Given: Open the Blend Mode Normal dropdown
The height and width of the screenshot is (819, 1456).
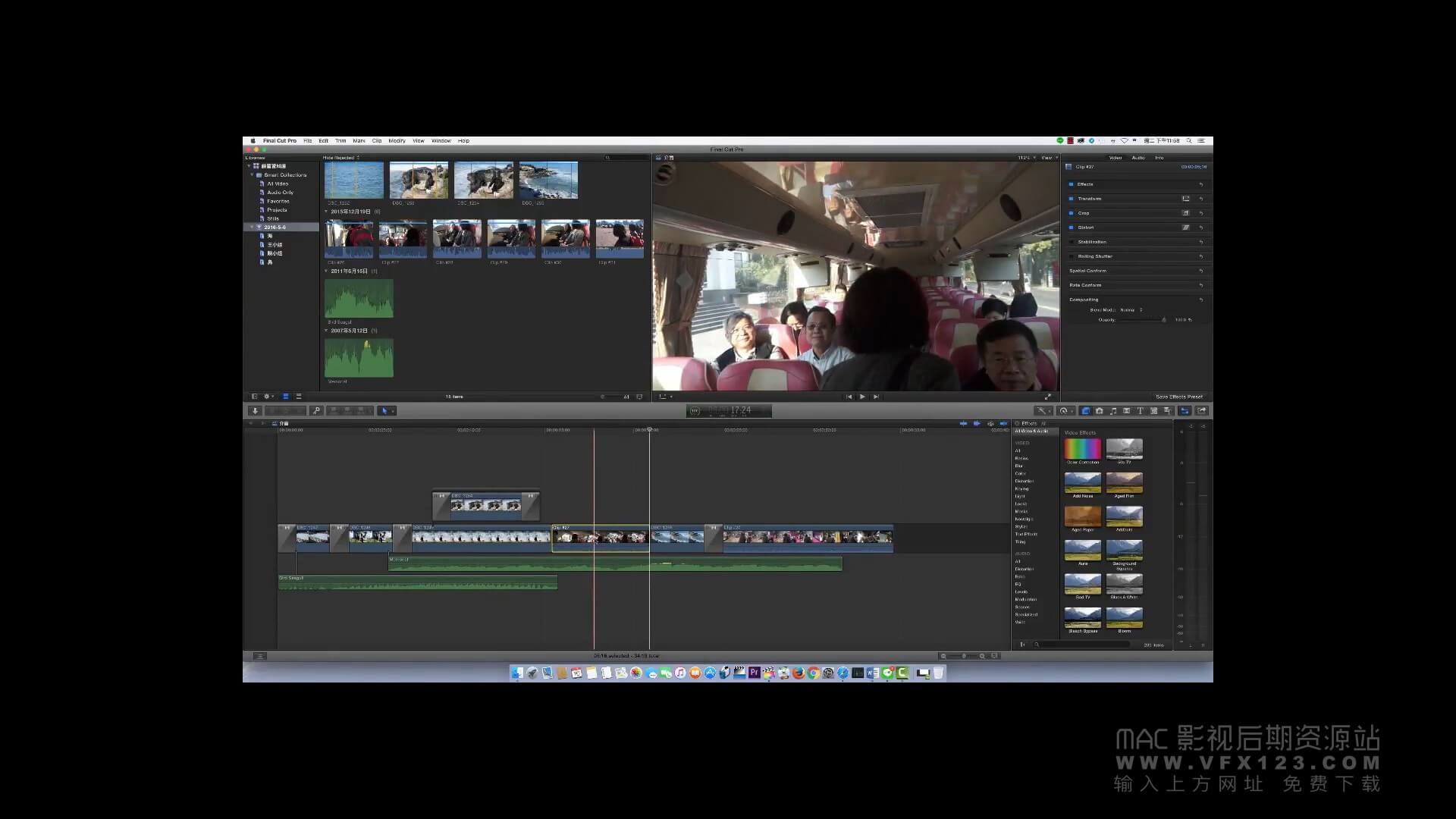Looking at the screenshot, I should (1130, 310).
